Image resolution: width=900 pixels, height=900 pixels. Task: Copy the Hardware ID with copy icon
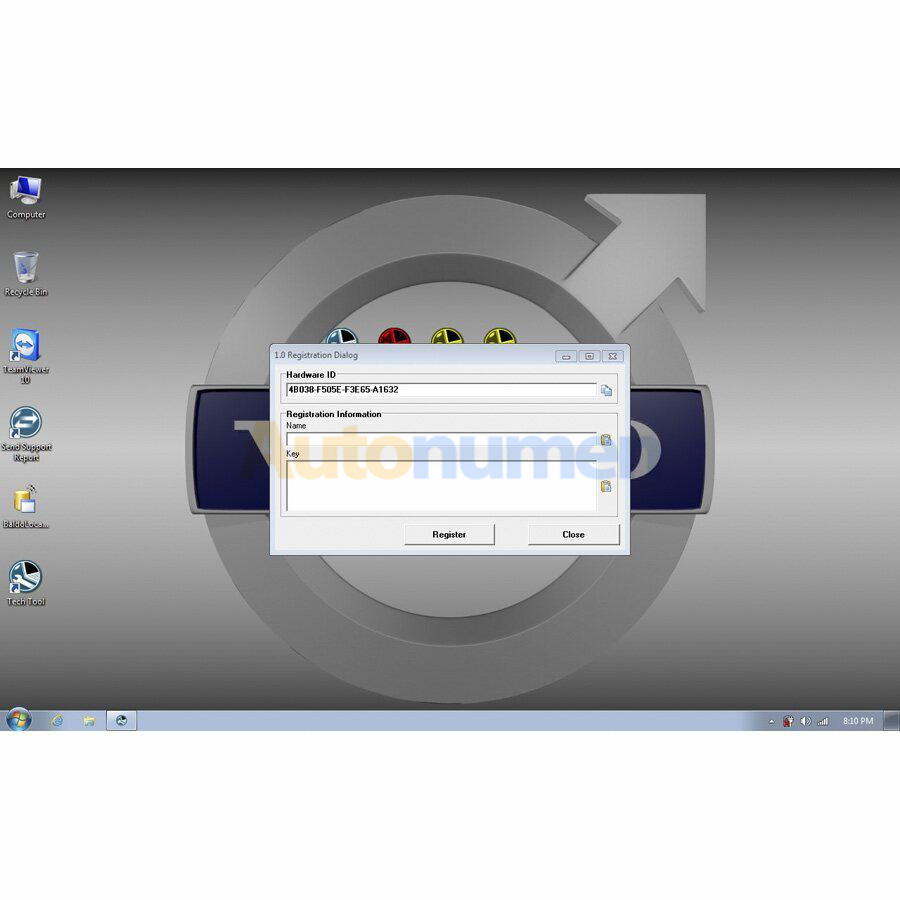606,390
